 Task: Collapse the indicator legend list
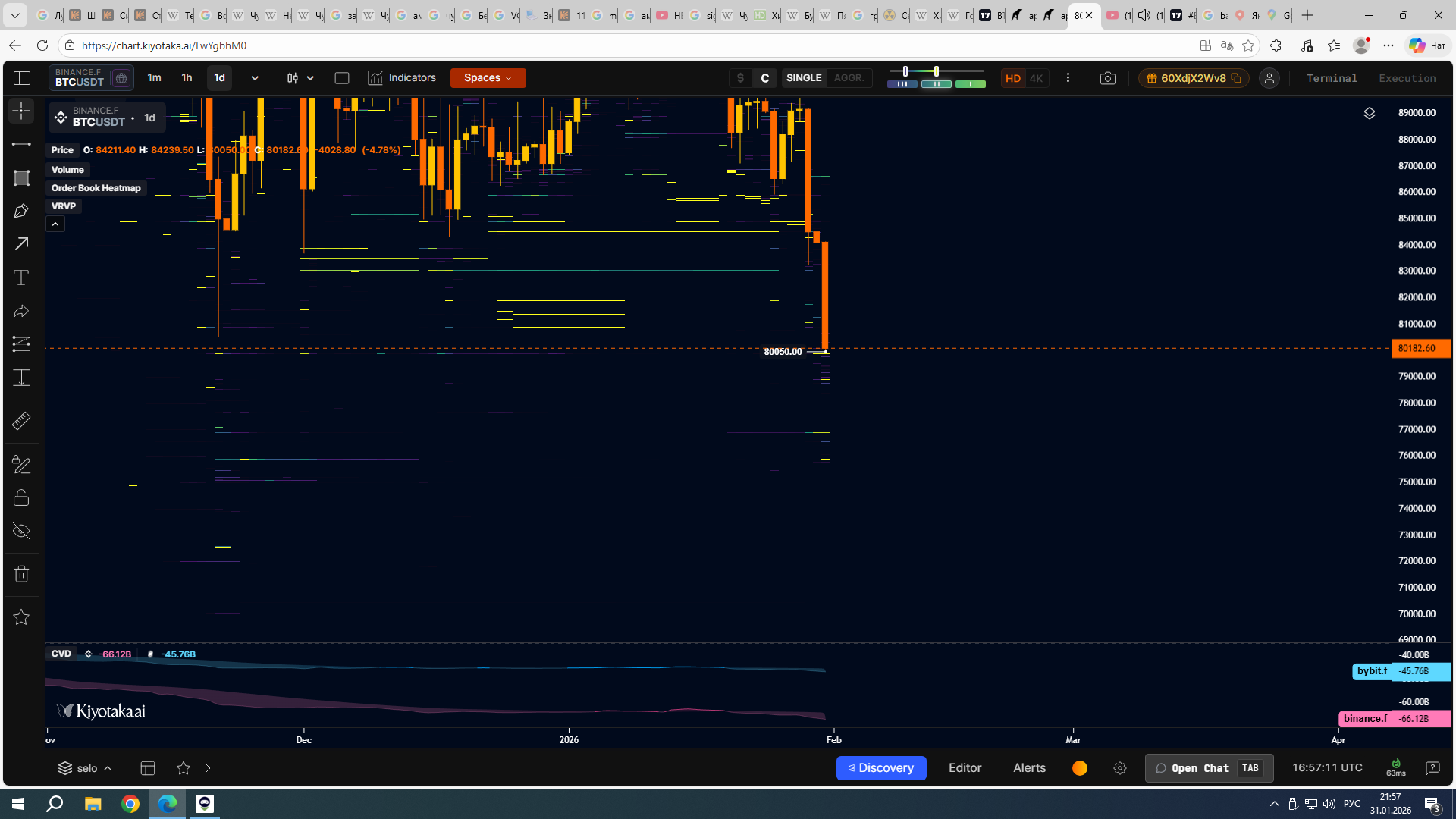point(55,224)
